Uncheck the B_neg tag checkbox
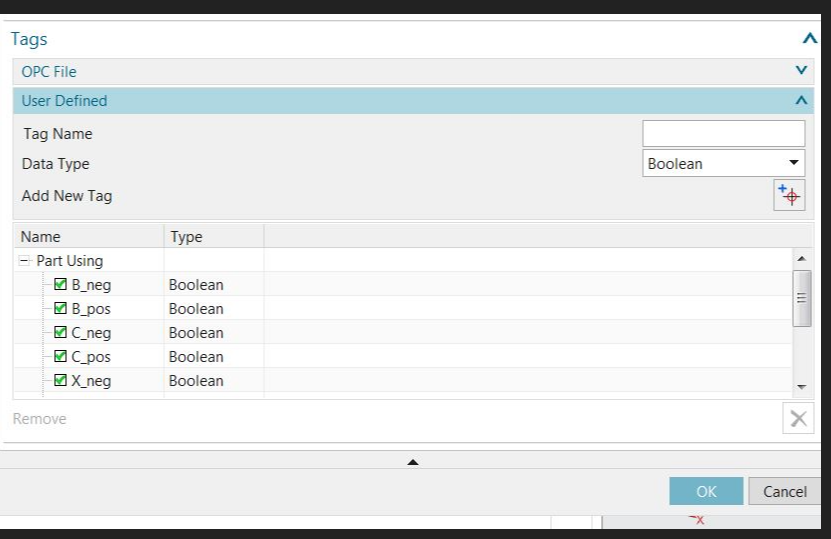Viewport: 831px width, 539px height. click(60, 285)
